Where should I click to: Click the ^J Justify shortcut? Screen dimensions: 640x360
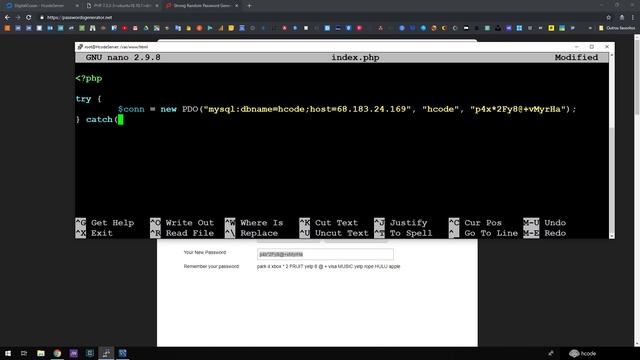click(401, 223)
